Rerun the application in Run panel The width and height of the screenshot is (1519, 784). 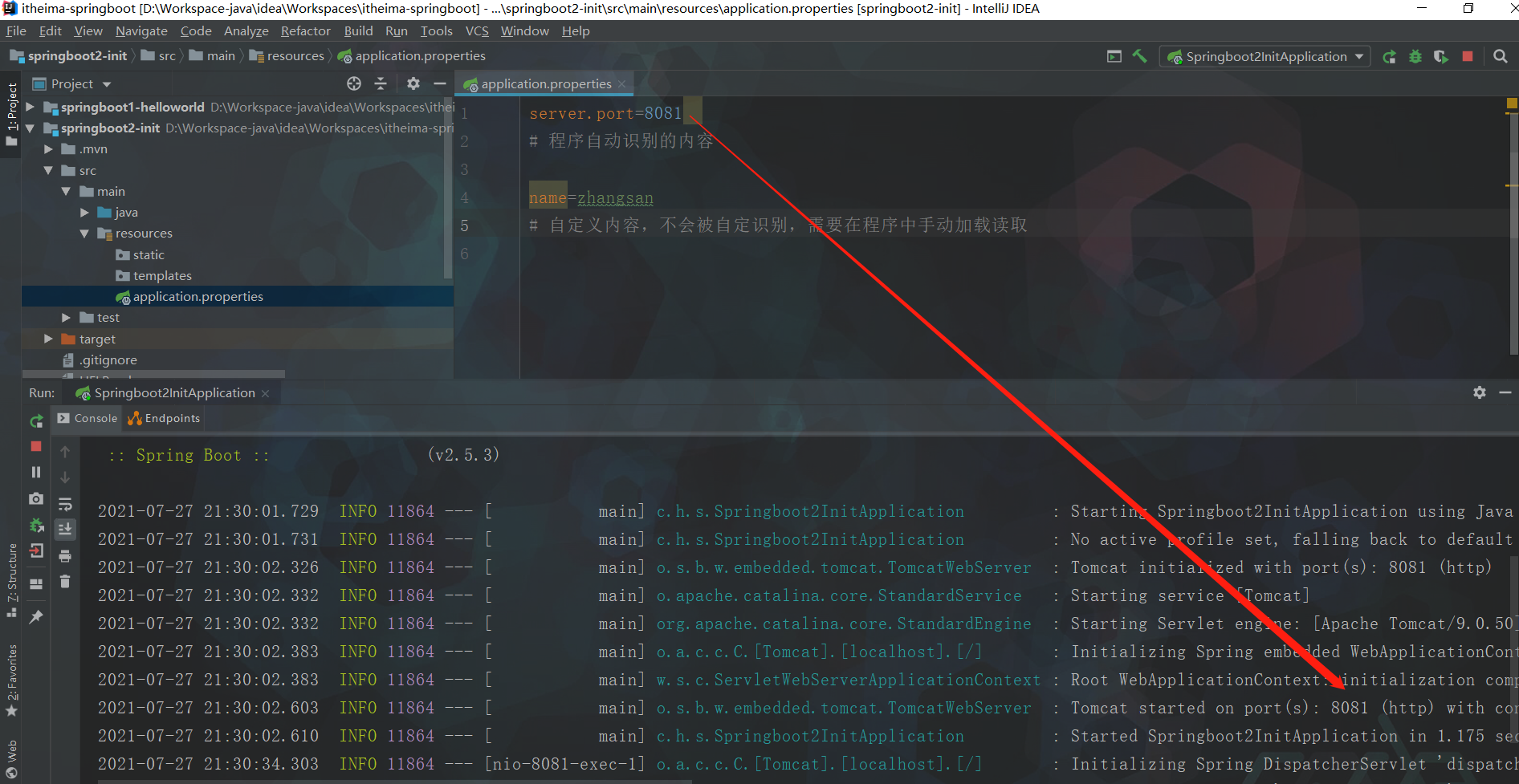coord(36,420)
